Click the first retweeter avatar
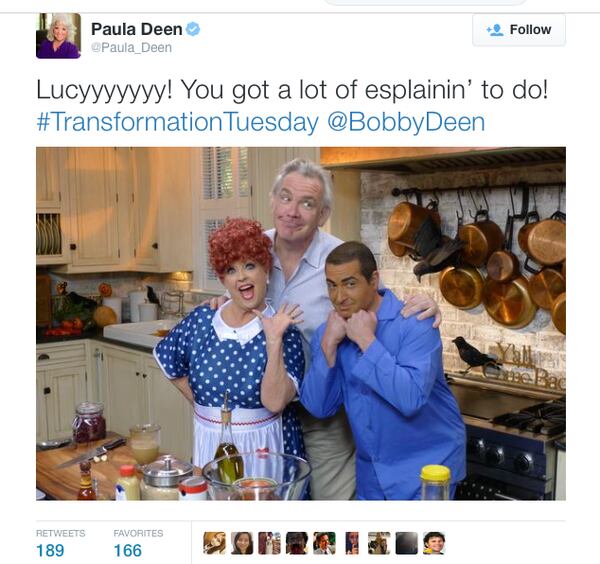The height and width of the screenshot is (564, 600). pyautogui.click(x=214, y=543)
